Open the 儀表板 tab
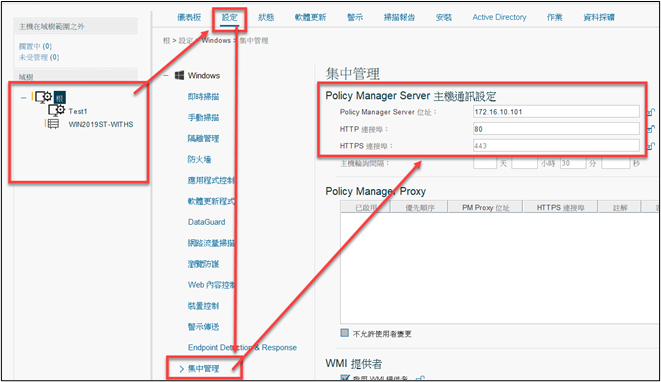This screenshot has width=661, height=382. click(189, 17)
